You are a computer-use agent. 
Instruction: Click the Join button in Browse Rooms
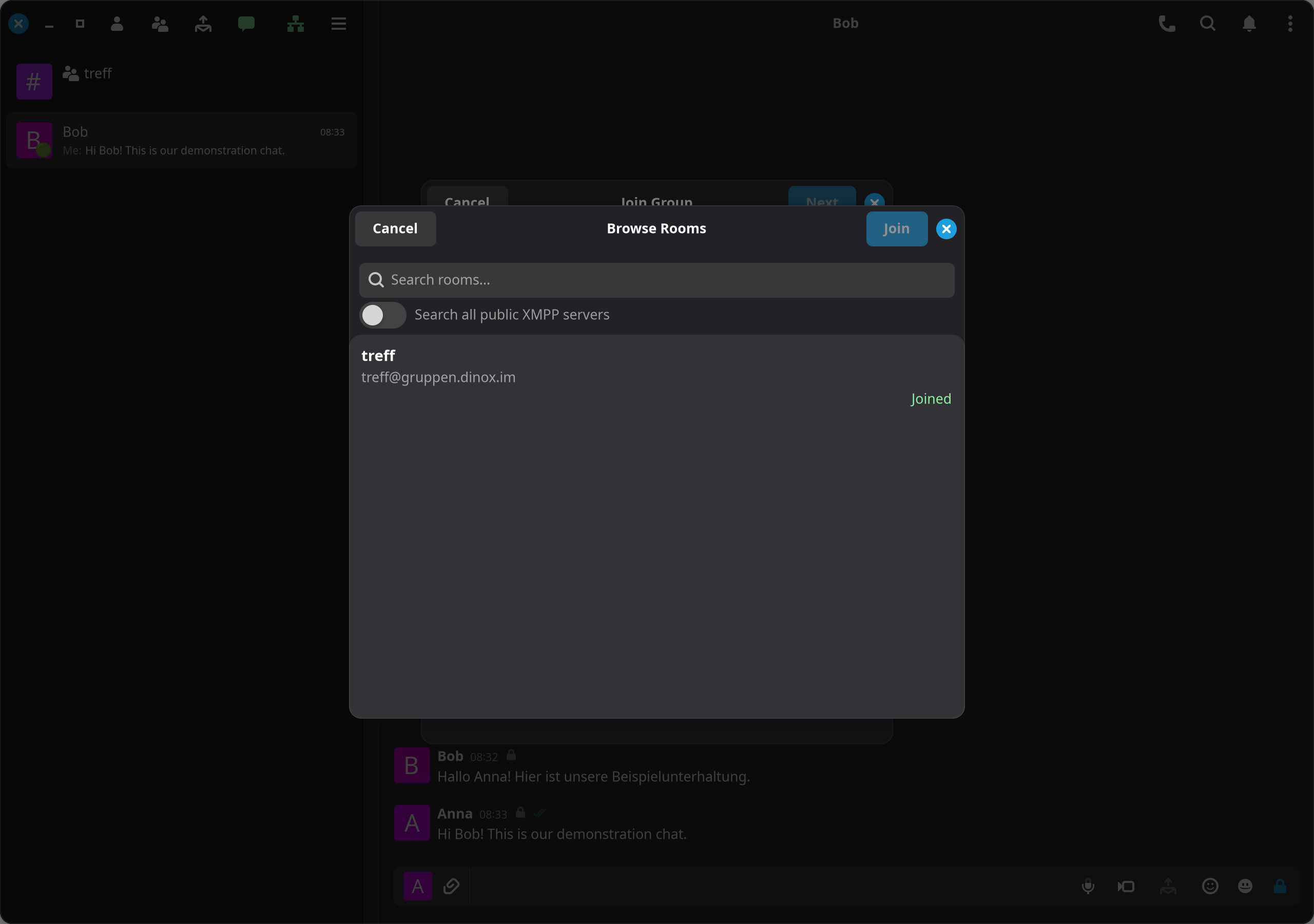896,229
